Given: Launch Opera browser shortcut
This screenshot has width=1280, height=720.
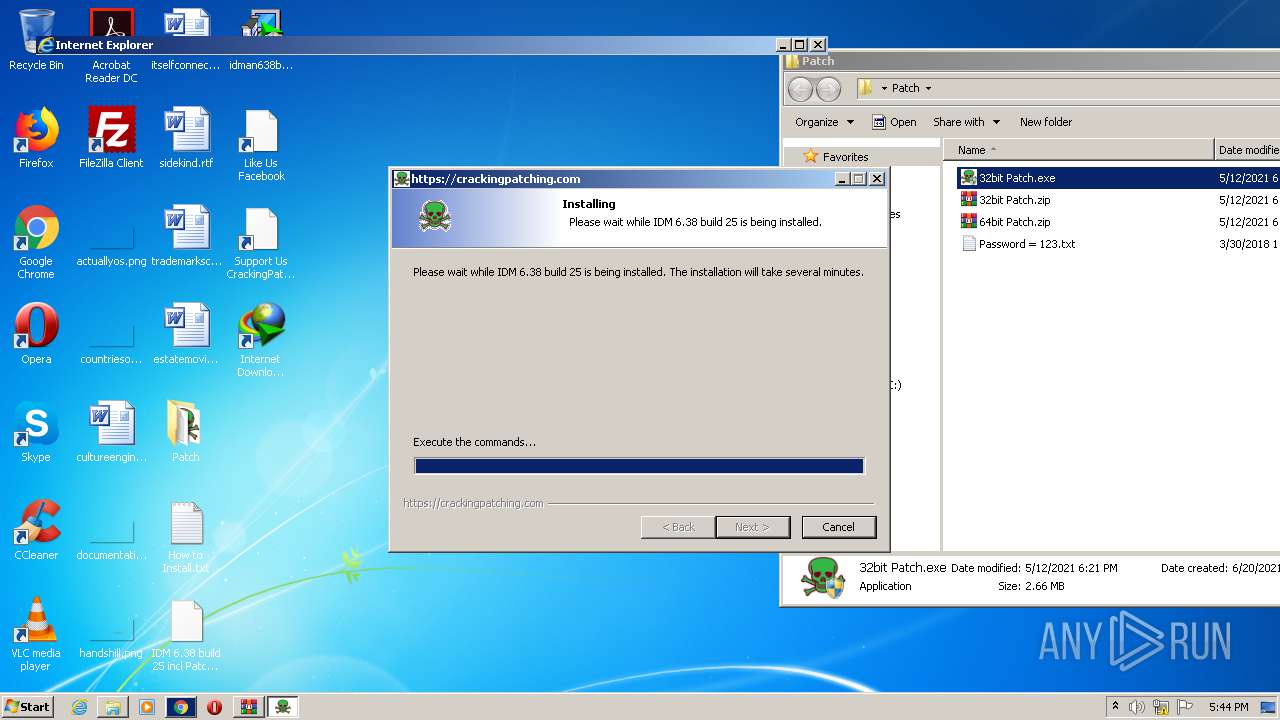Looking at the screenshot, I should point(36,333).
